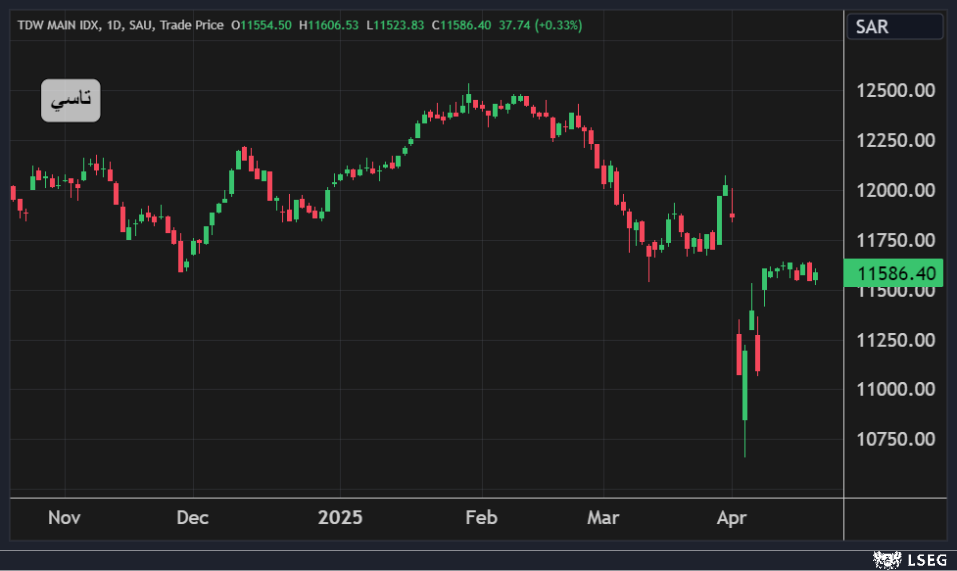Screen dimensions: 957x571
Task: Click the TDW MAIN IDX symbol title
Action: coord(58,25)
